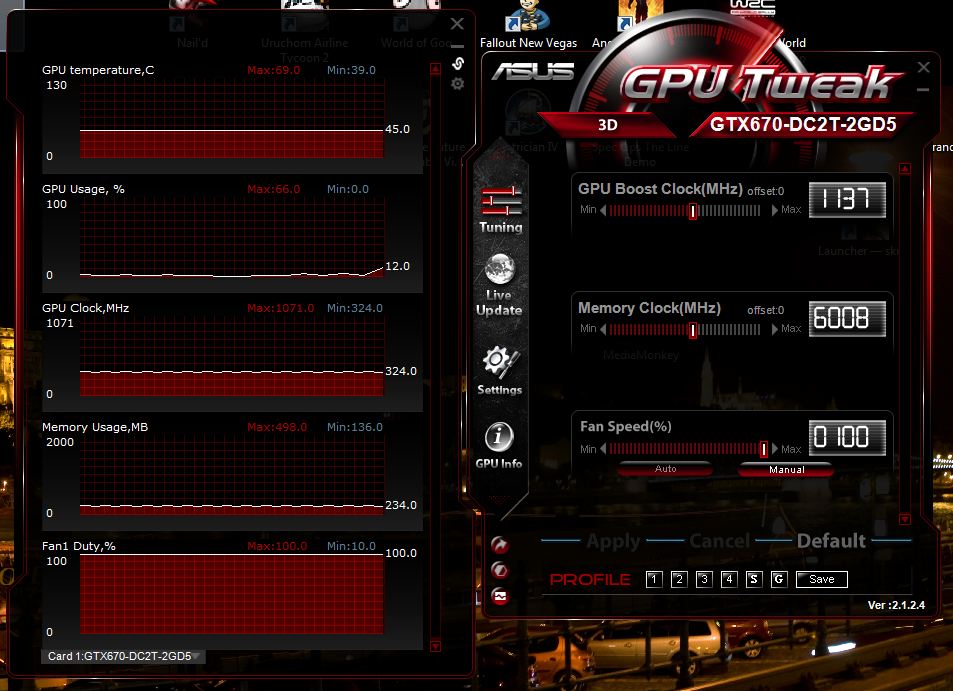Open the GPU Info section
The width and height of the screenshot is (953, 691).
tap(499, 445)
